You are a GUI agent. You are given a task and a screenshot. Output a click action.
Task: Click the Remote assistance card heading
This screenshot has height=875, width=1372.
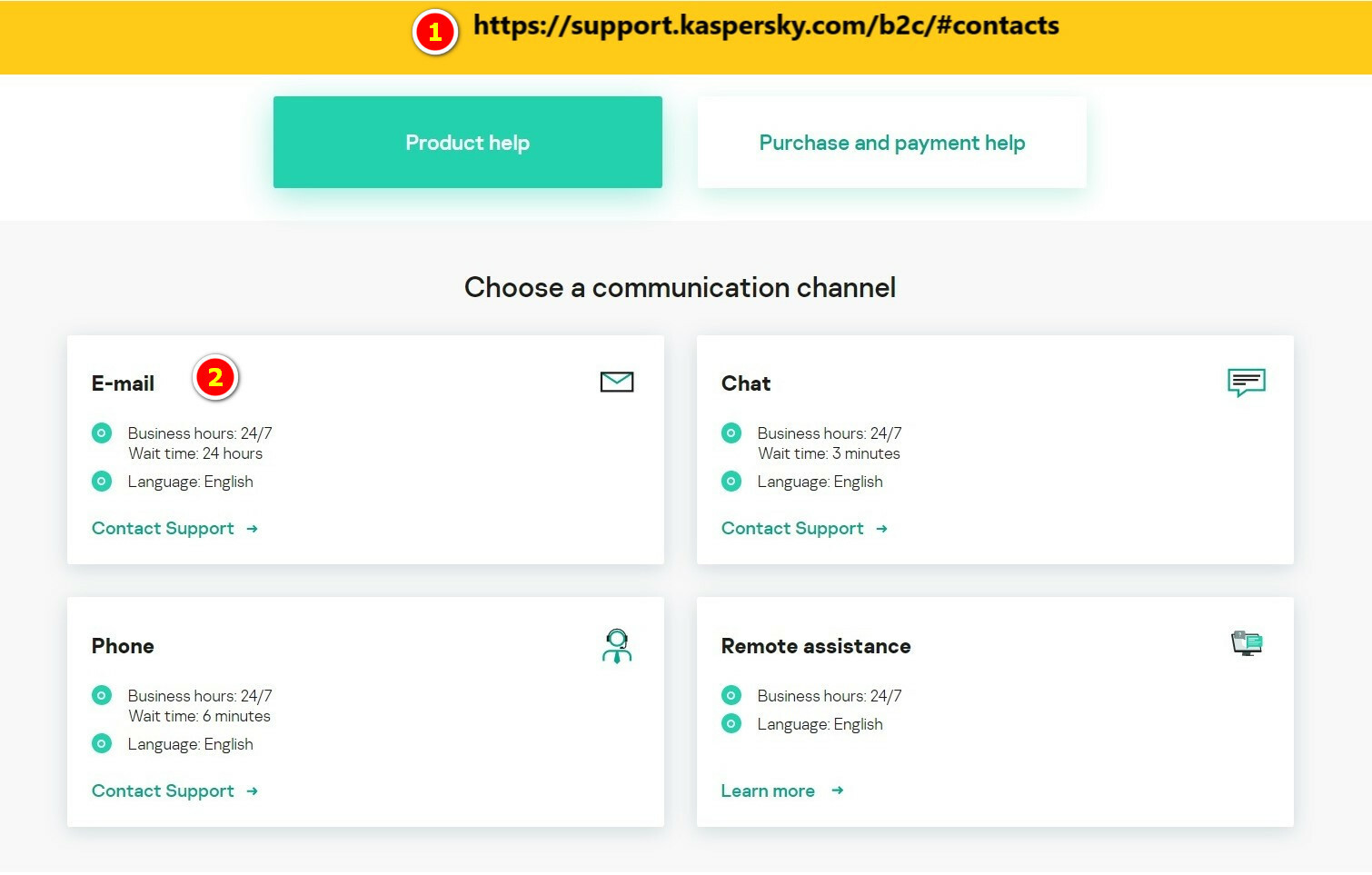(x=816, y=646)
